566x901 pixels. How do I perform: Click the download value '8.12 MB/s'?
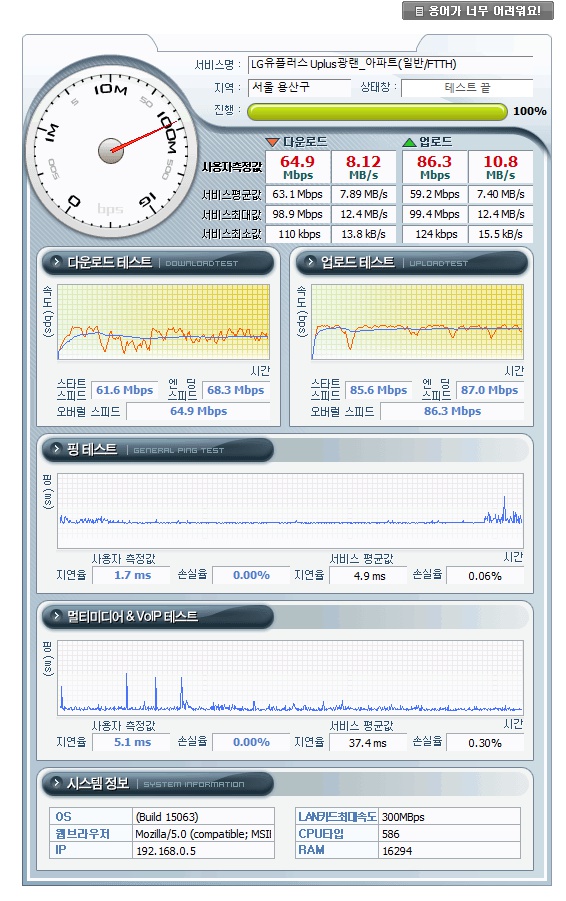[364, 167]
